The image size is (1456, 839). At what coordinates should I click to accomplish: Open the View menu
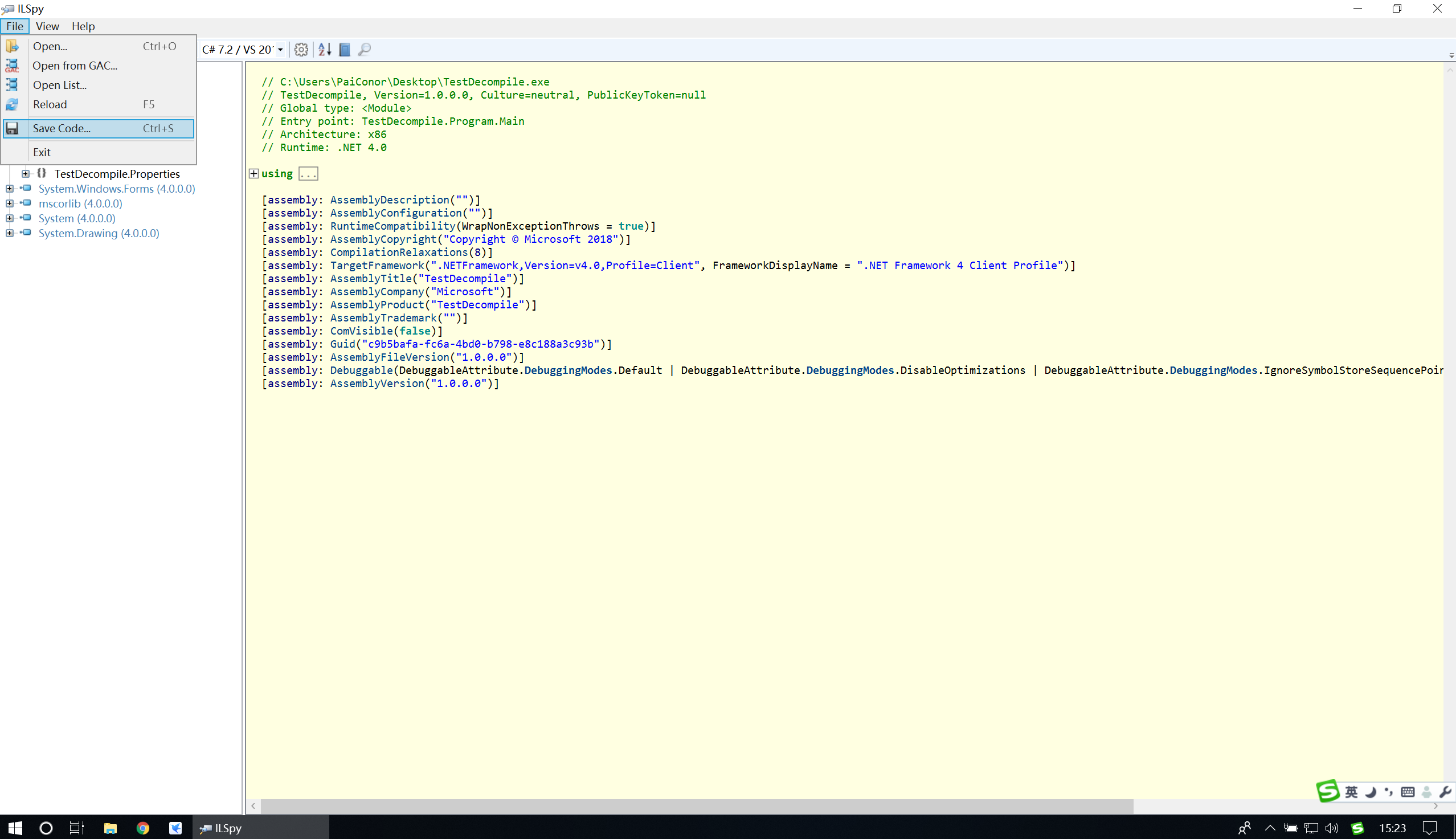[47, 26]
